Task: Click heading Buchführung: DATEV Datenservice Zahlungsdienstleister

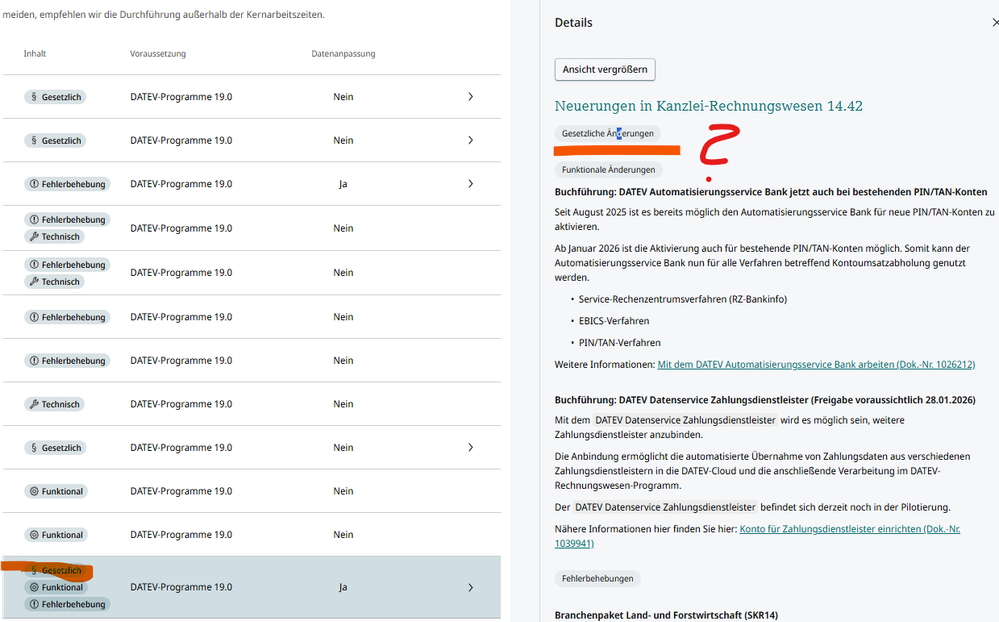Action: coord(765,400)
